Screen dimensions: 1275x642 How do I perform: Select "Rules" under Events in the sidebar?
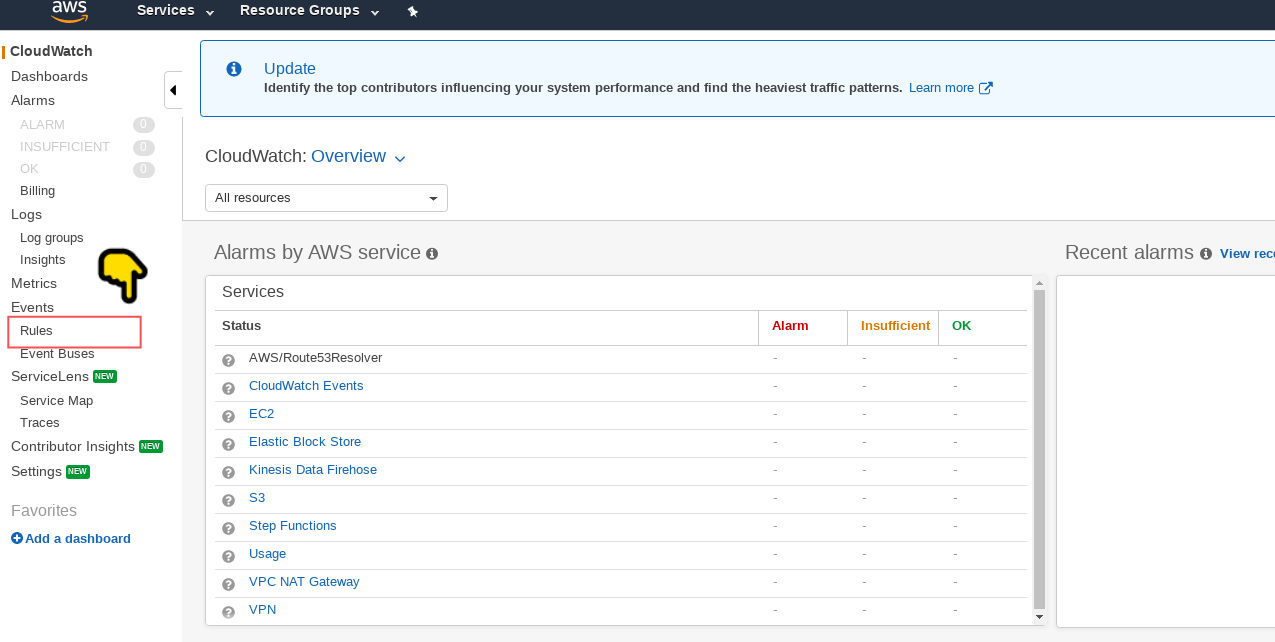tap(36, 330)
